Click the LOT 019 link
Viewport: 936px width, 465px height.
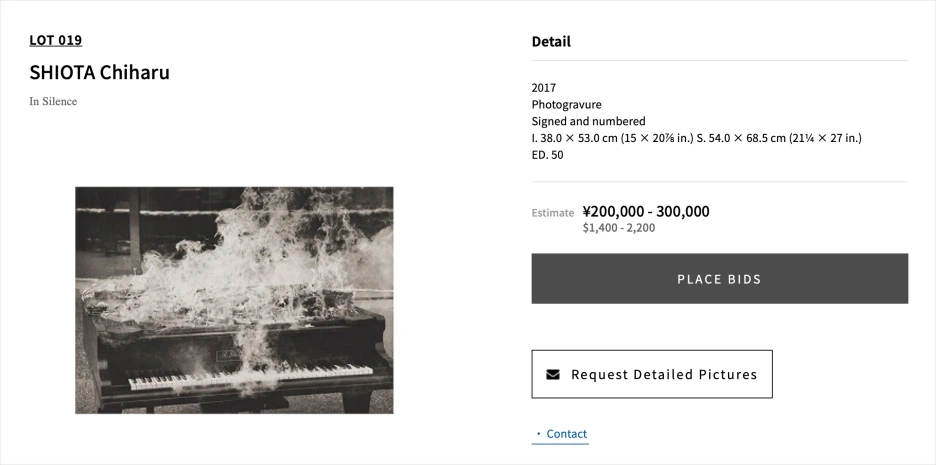(56, 40)
